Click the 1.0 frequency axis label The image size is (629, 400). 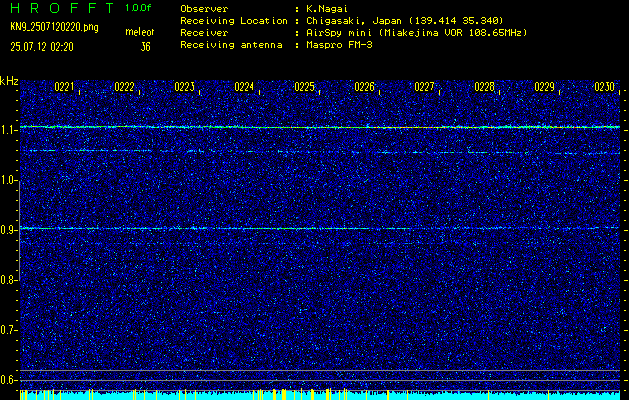7,181
